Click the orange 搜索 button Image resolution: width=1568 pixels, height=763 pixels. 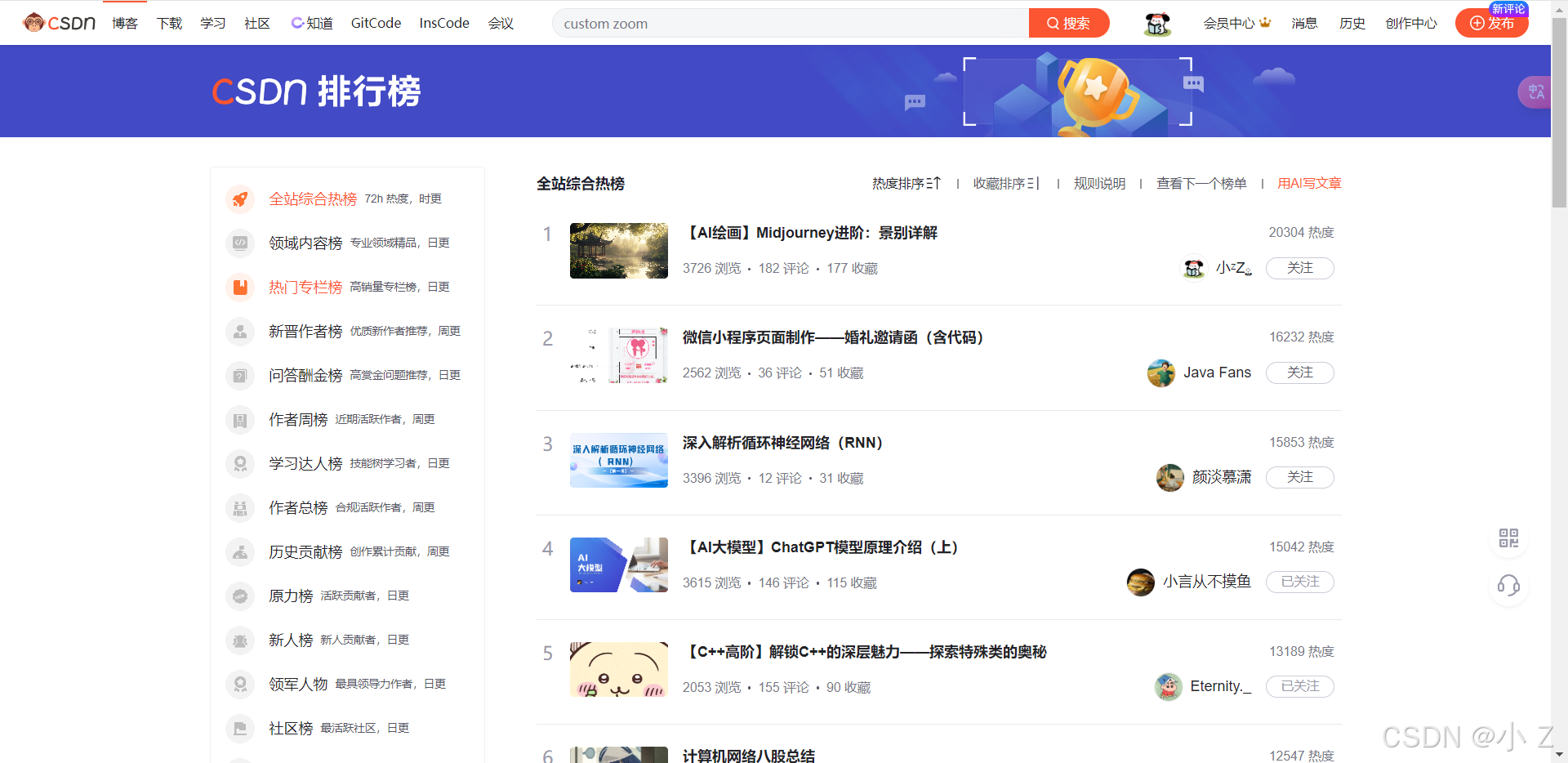point(1069,23)
